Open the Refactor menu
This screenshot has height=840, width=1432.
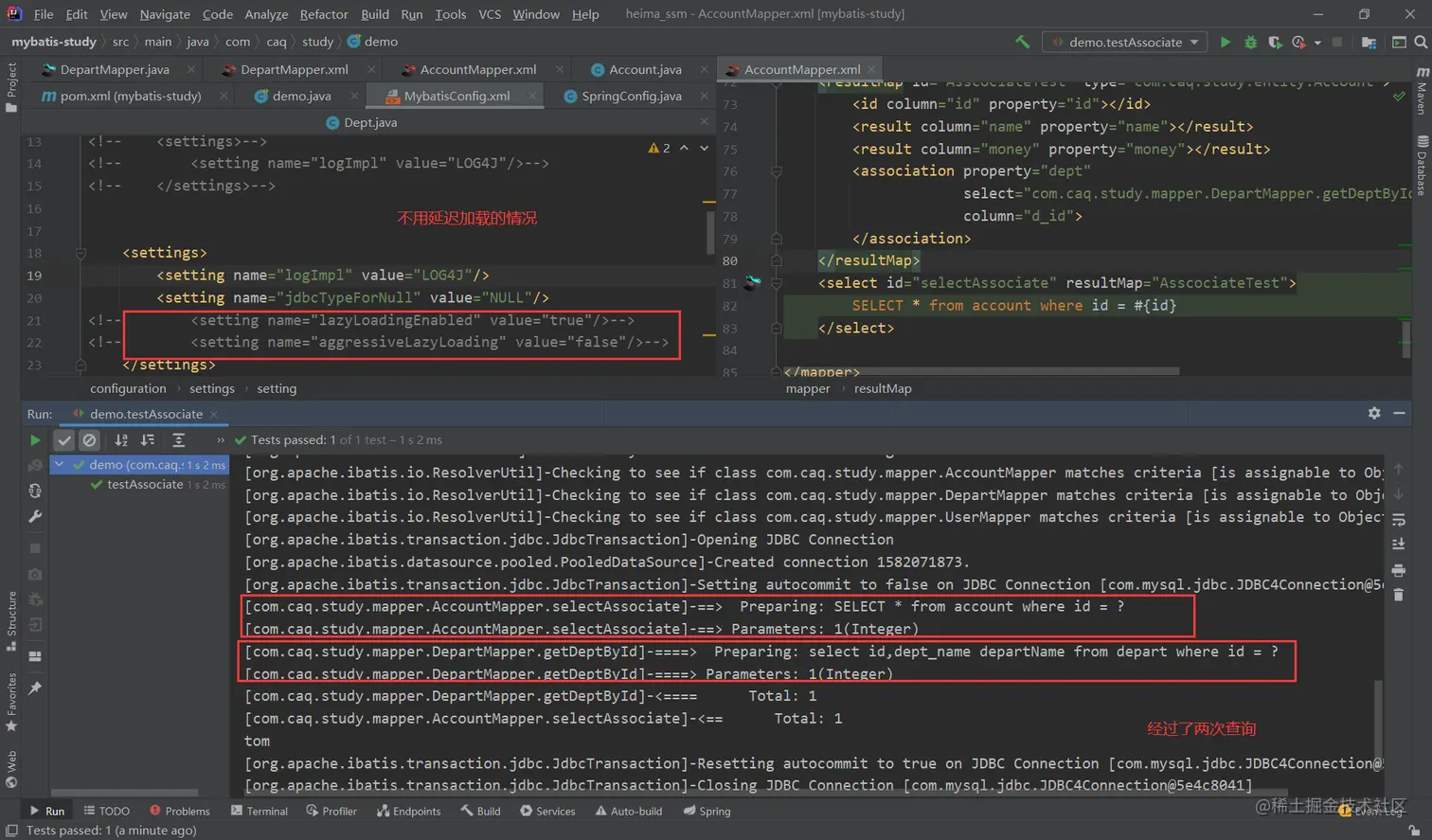[324, 14]
